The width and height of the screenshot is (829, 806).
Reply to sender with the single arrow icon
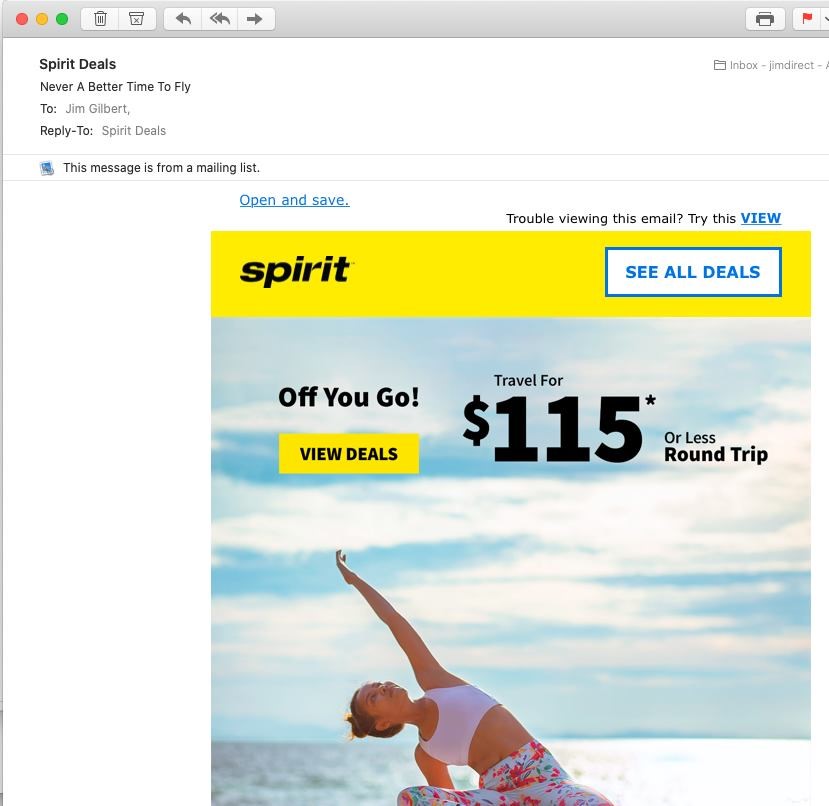[183, 19]
